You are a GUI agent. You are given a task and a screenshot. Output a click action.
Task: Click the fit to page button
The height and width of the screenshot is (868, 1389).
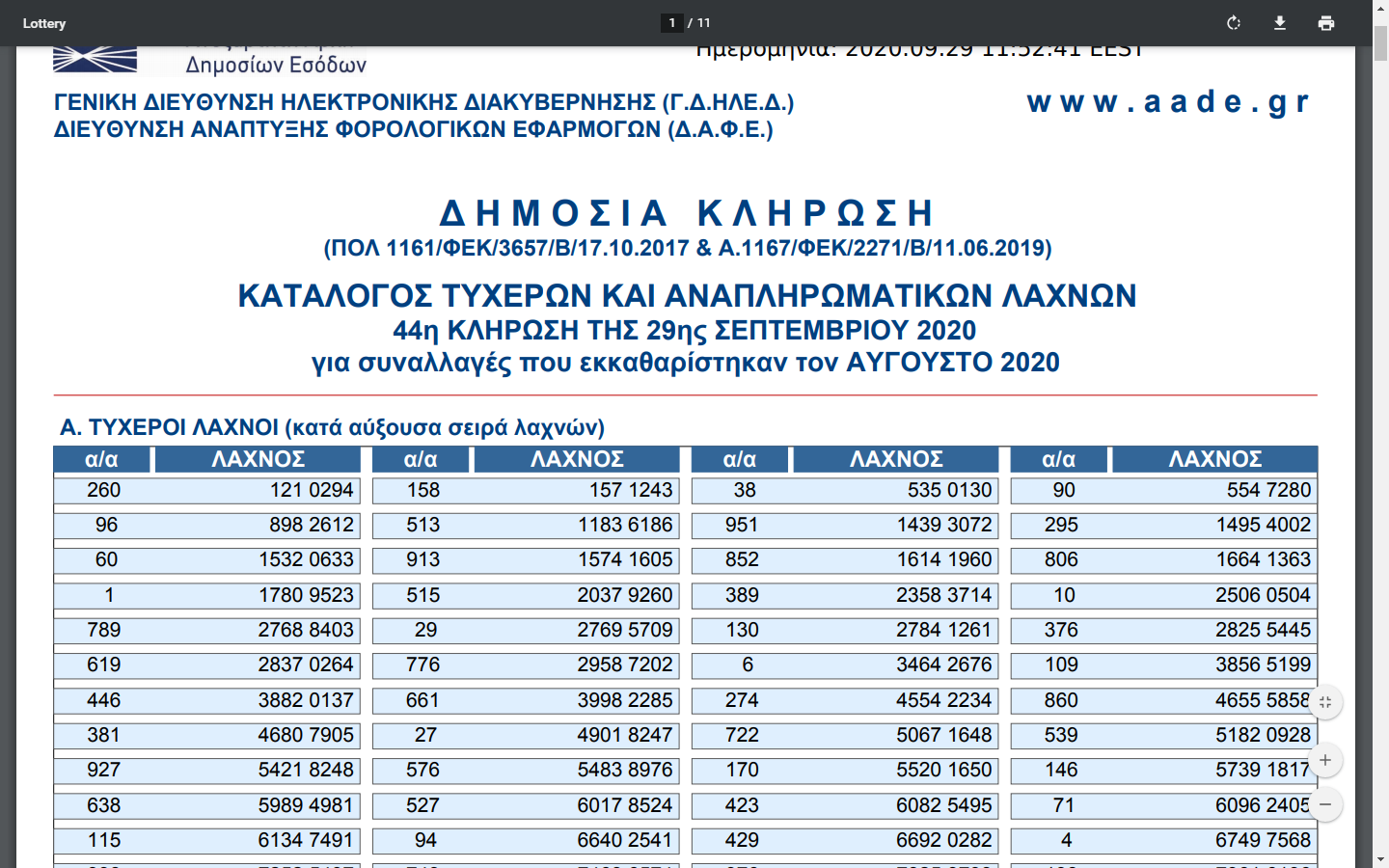pos(1325,702)
